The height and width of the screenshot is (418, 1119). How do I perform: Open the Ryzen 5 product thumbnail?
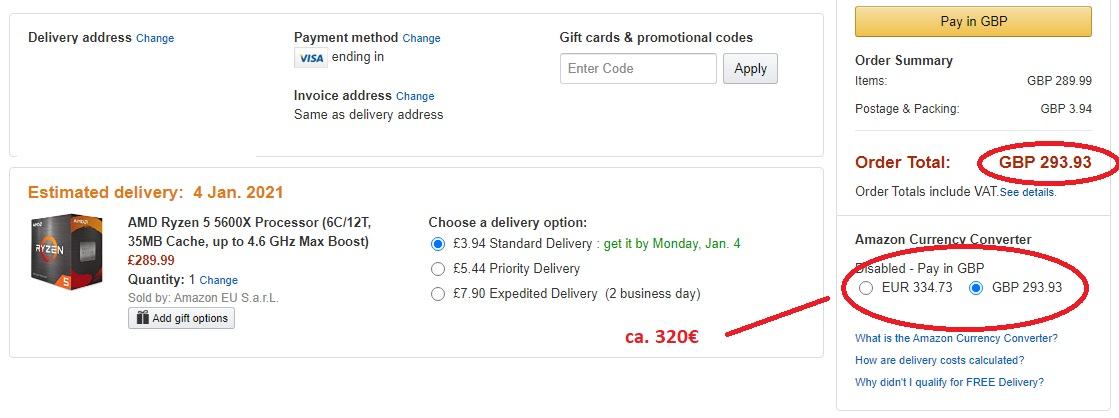67,250
